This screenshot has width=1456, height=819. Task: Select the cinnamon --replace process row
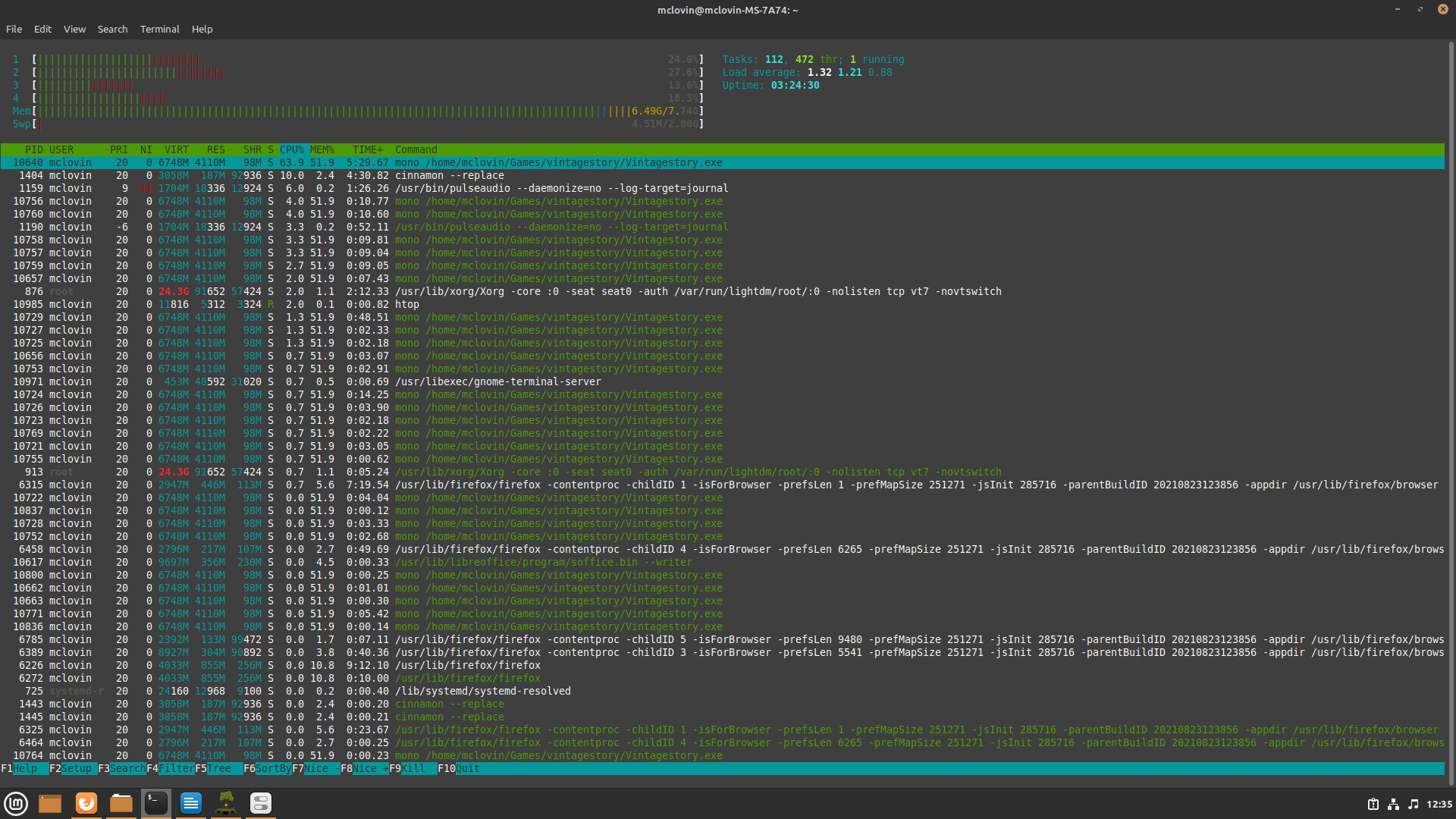[449, 175]
